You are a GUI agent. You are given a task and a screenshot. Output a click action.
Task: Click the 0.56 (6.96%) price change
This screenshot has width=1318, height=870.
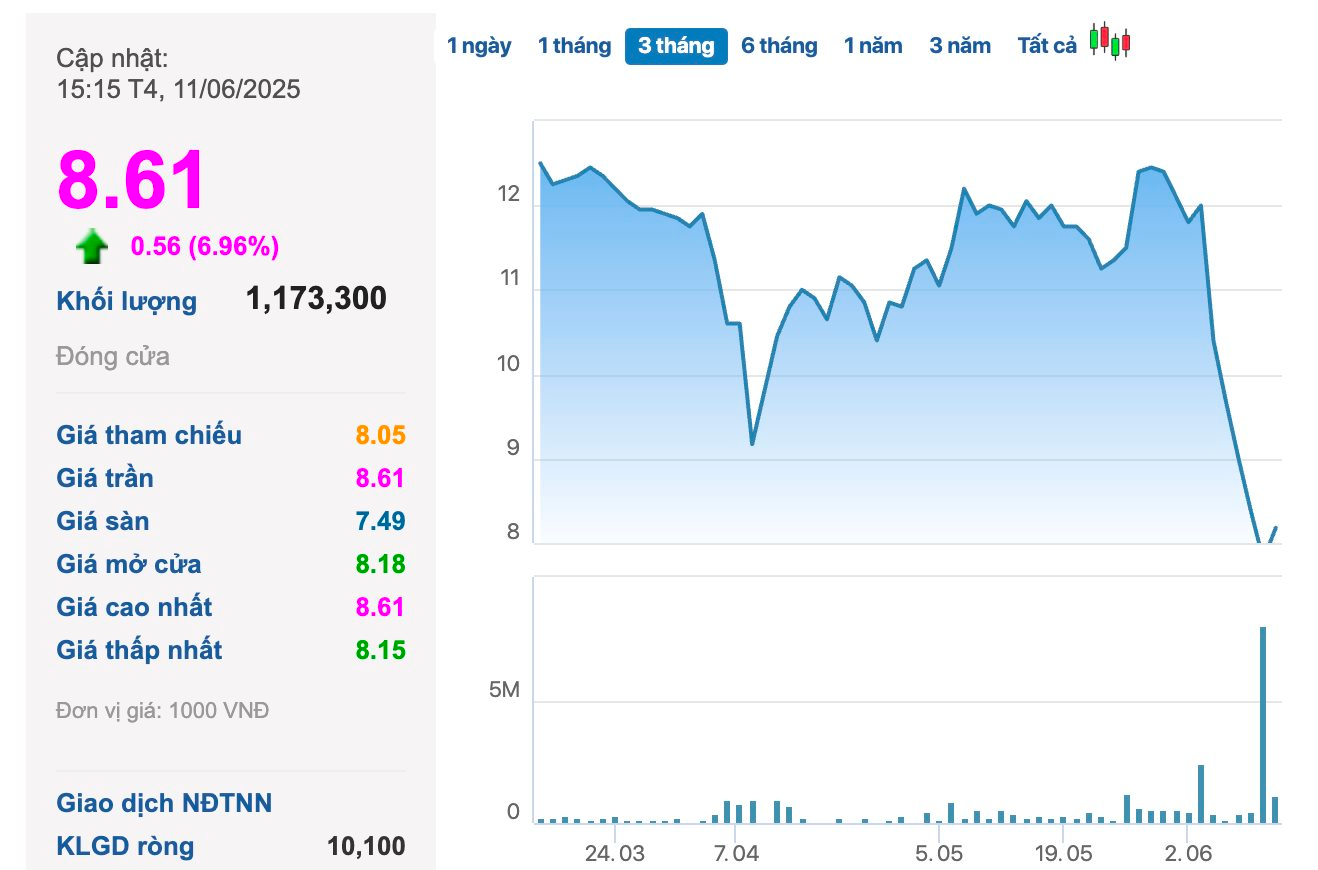click(205, 246)
